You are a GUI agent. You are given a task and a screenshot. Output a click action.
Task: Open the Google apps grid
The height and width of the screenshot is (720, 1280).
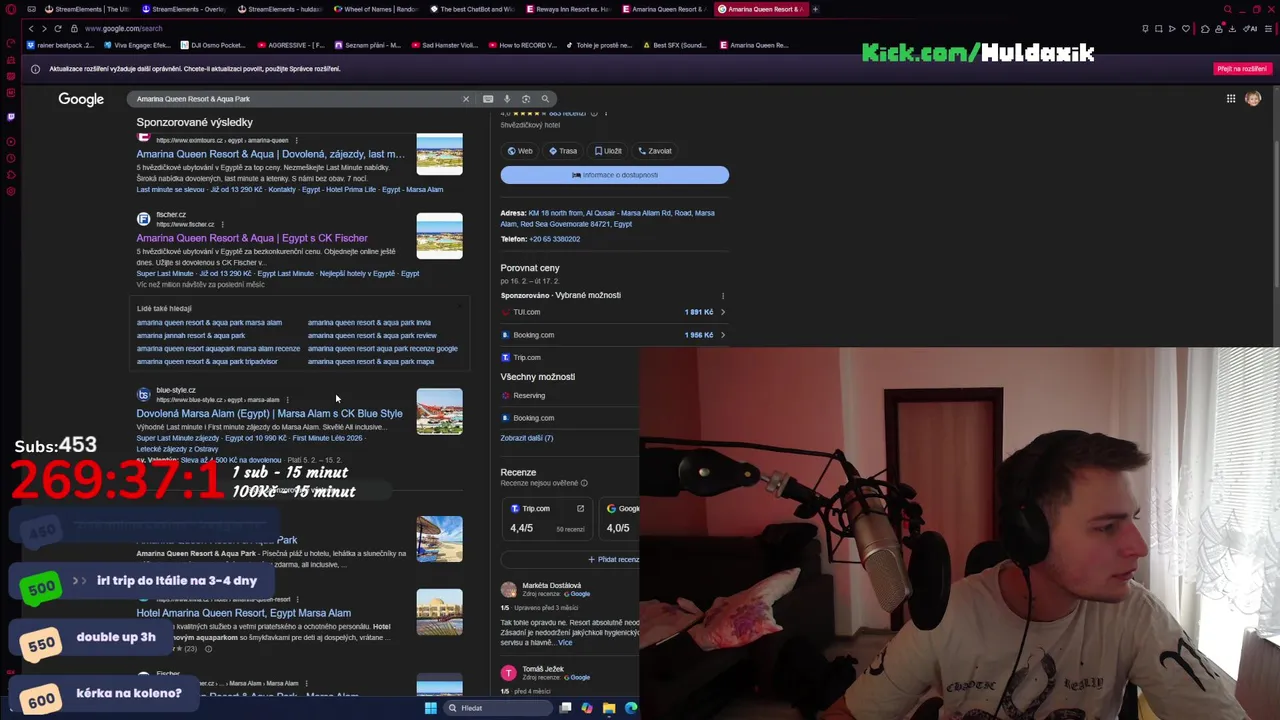(x=1231, y=98)
